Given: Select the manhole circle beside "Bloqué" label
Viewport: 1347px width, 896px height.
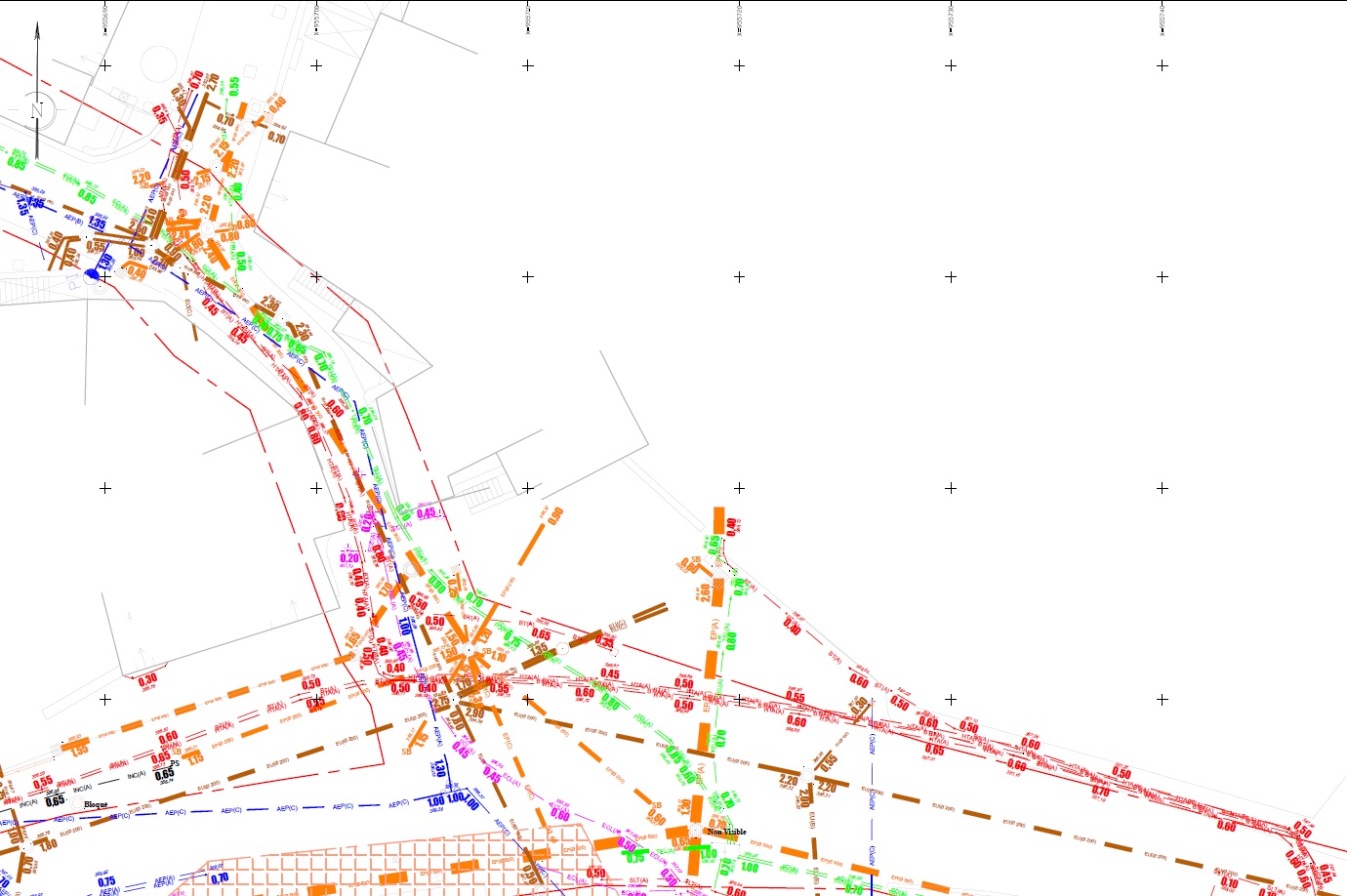Looking at the screenshot, I should click(76, 804).
